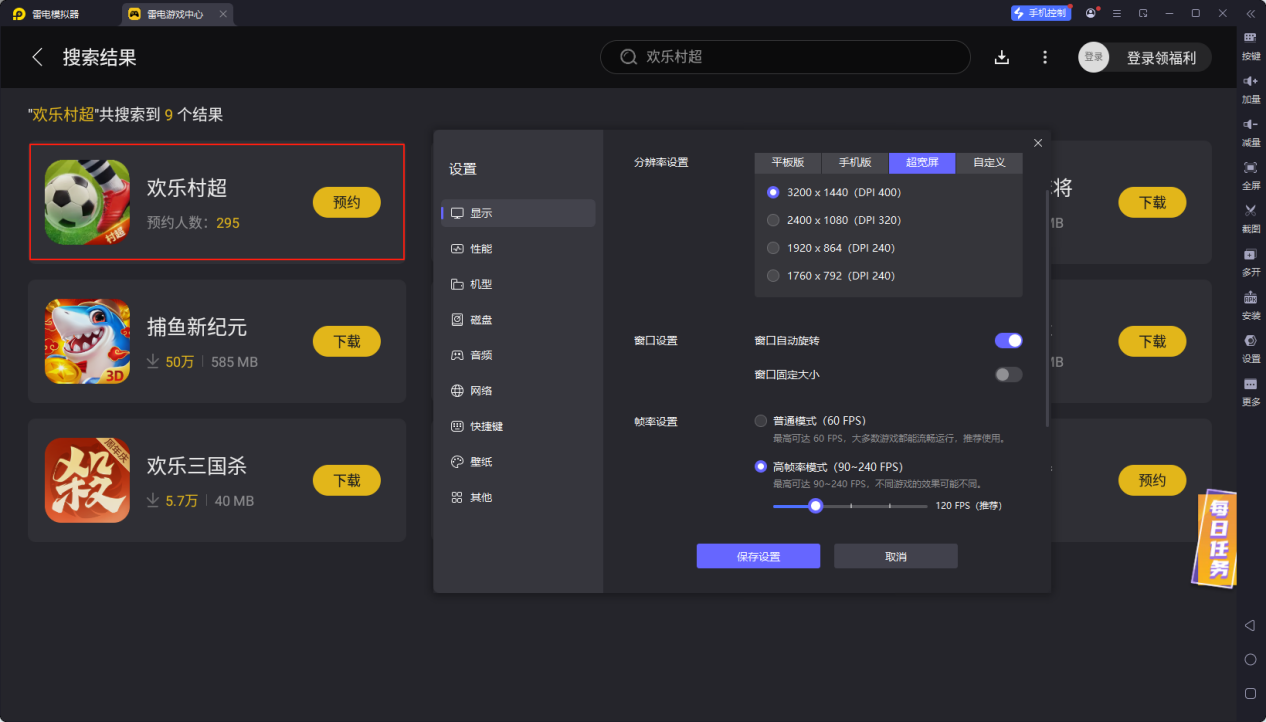Screen dimensions: 1266x722
Task: Open 设置 from the right sidebar
Action: coord(1250,348)
